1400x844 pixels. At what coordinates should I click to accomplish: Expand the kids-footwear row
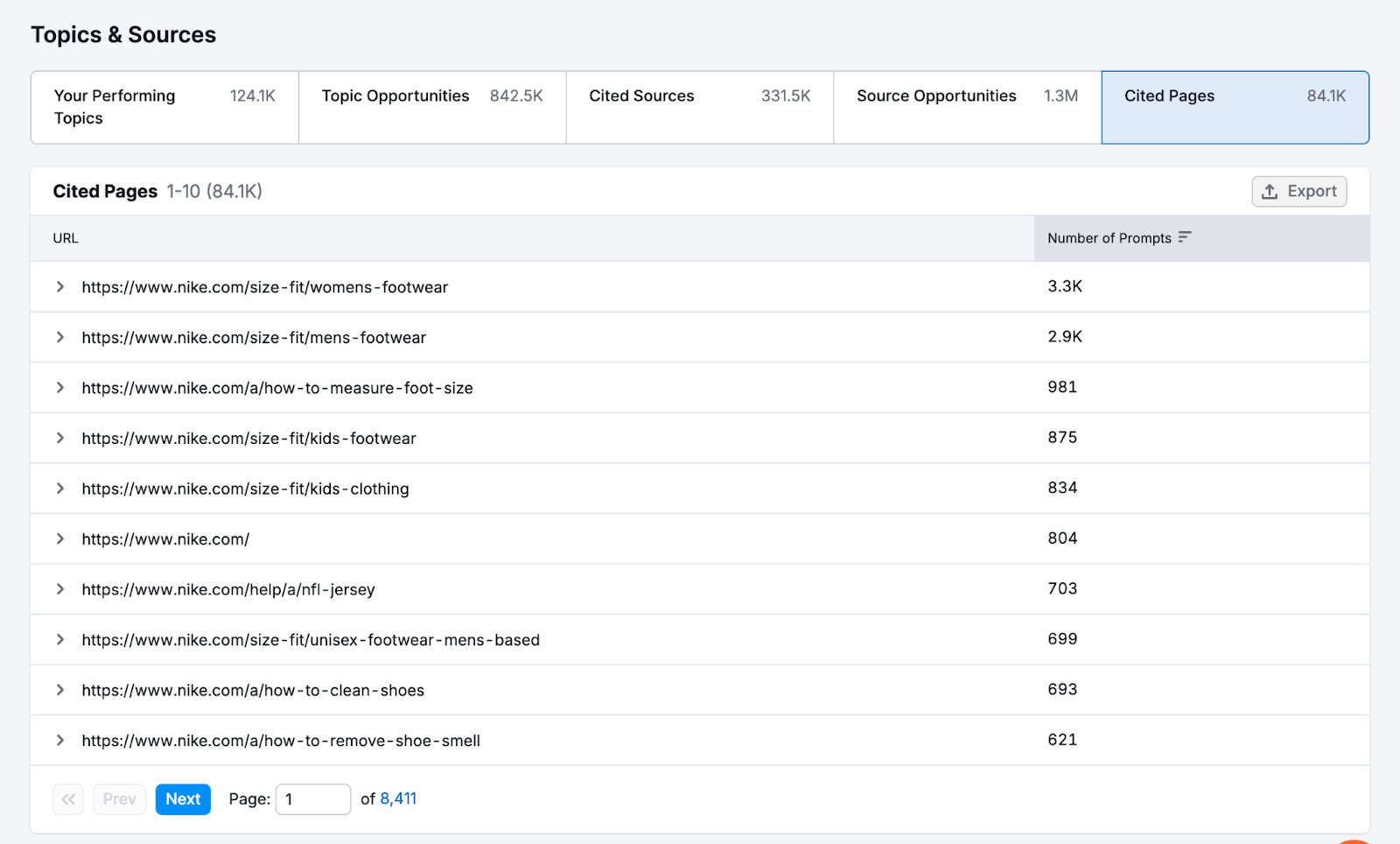coord(59,438)
